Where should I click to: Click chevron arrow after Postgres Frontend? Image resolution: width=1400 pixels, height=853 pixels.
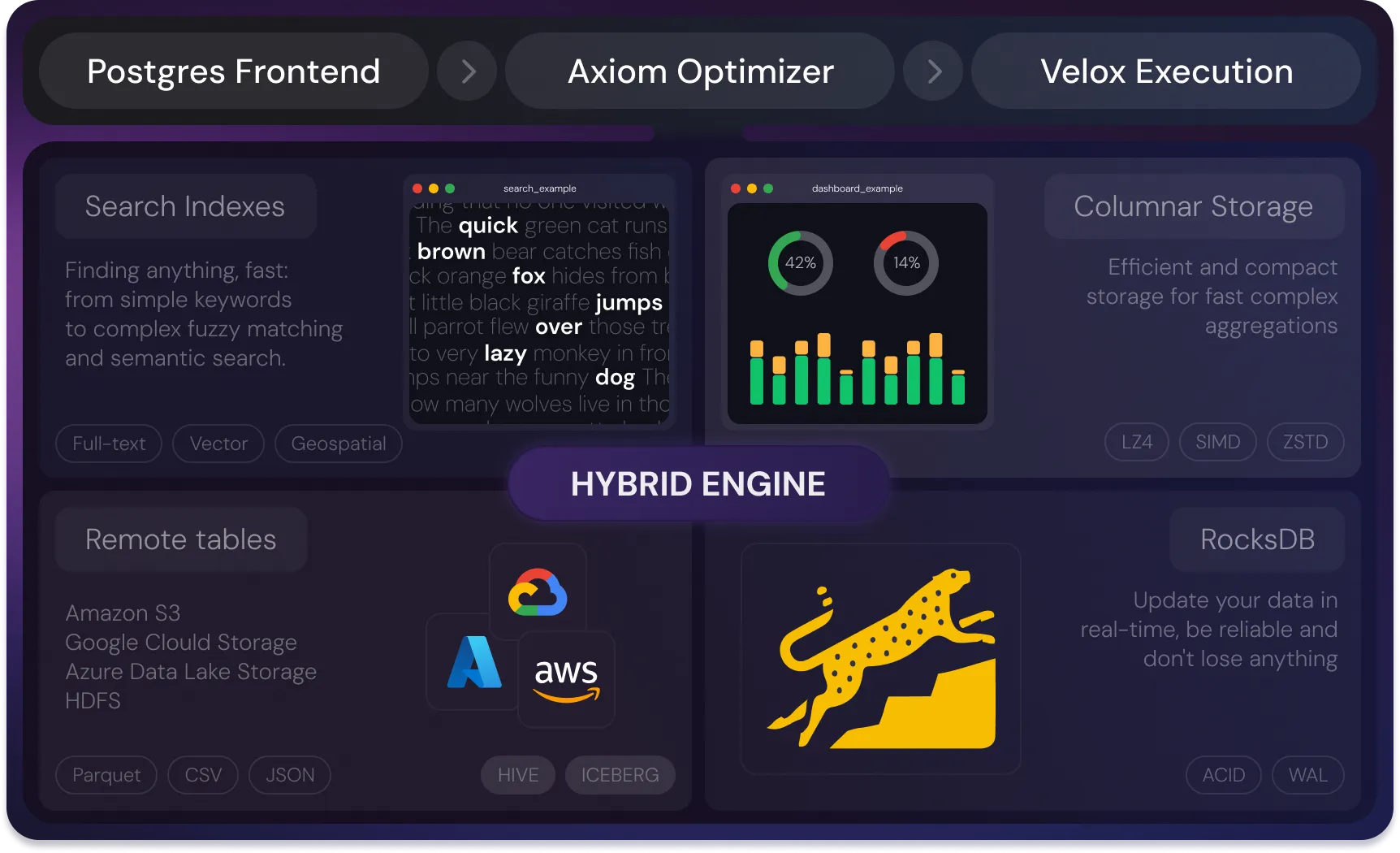468,71
